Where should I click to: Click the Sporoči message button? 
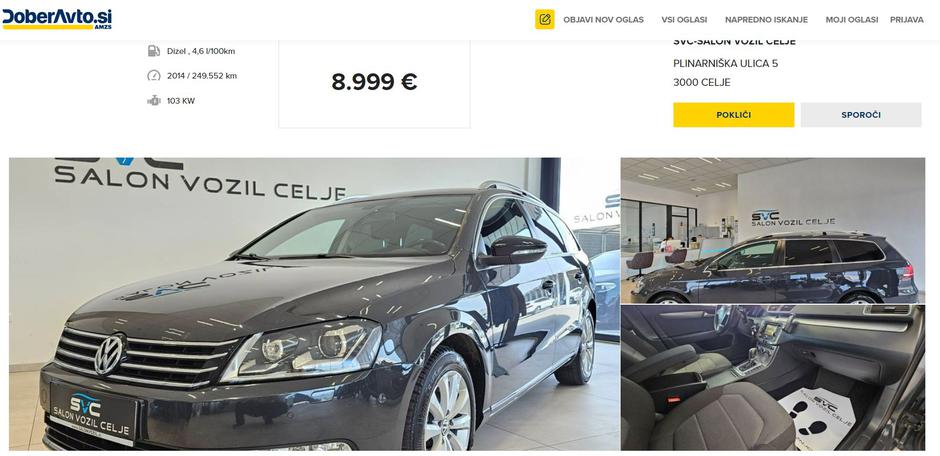coord(860,115)
